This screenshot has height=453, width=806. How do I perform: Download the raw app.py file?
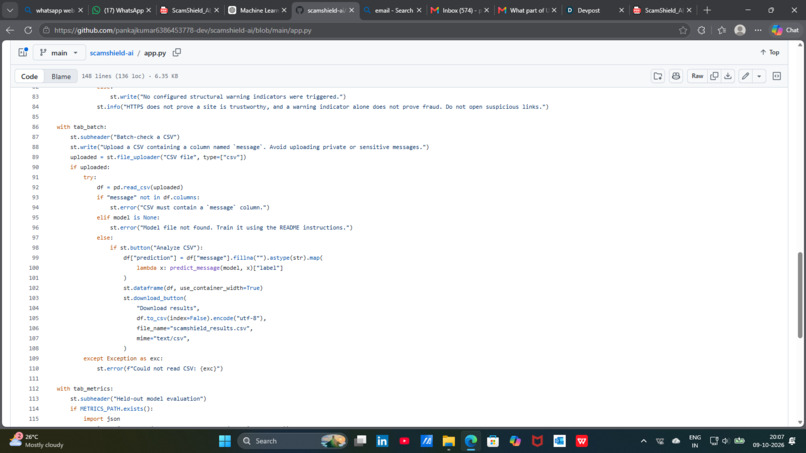coord(728,76)
